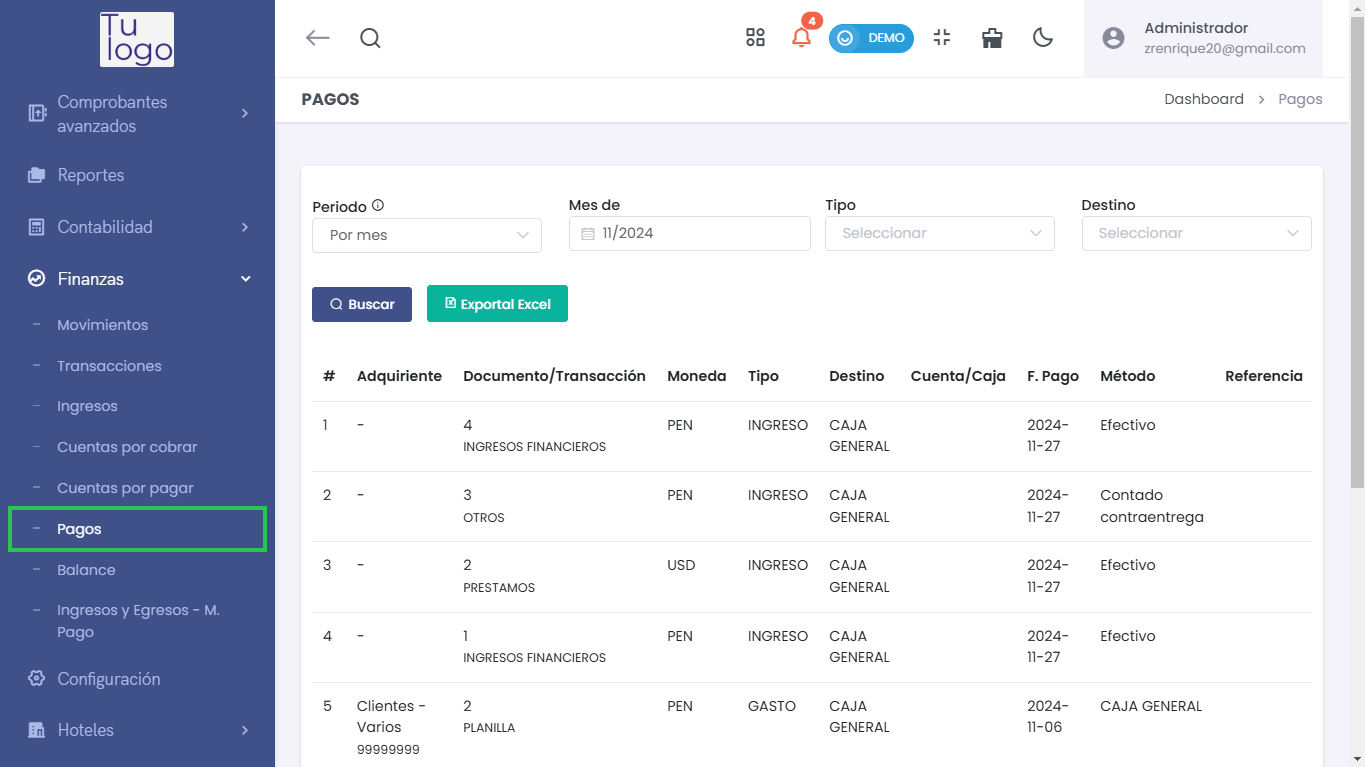Image resolution: width=1365 pixels, height=767 pixels.
Task: Click the Mes de date field
Action: [x=689, y=233]
